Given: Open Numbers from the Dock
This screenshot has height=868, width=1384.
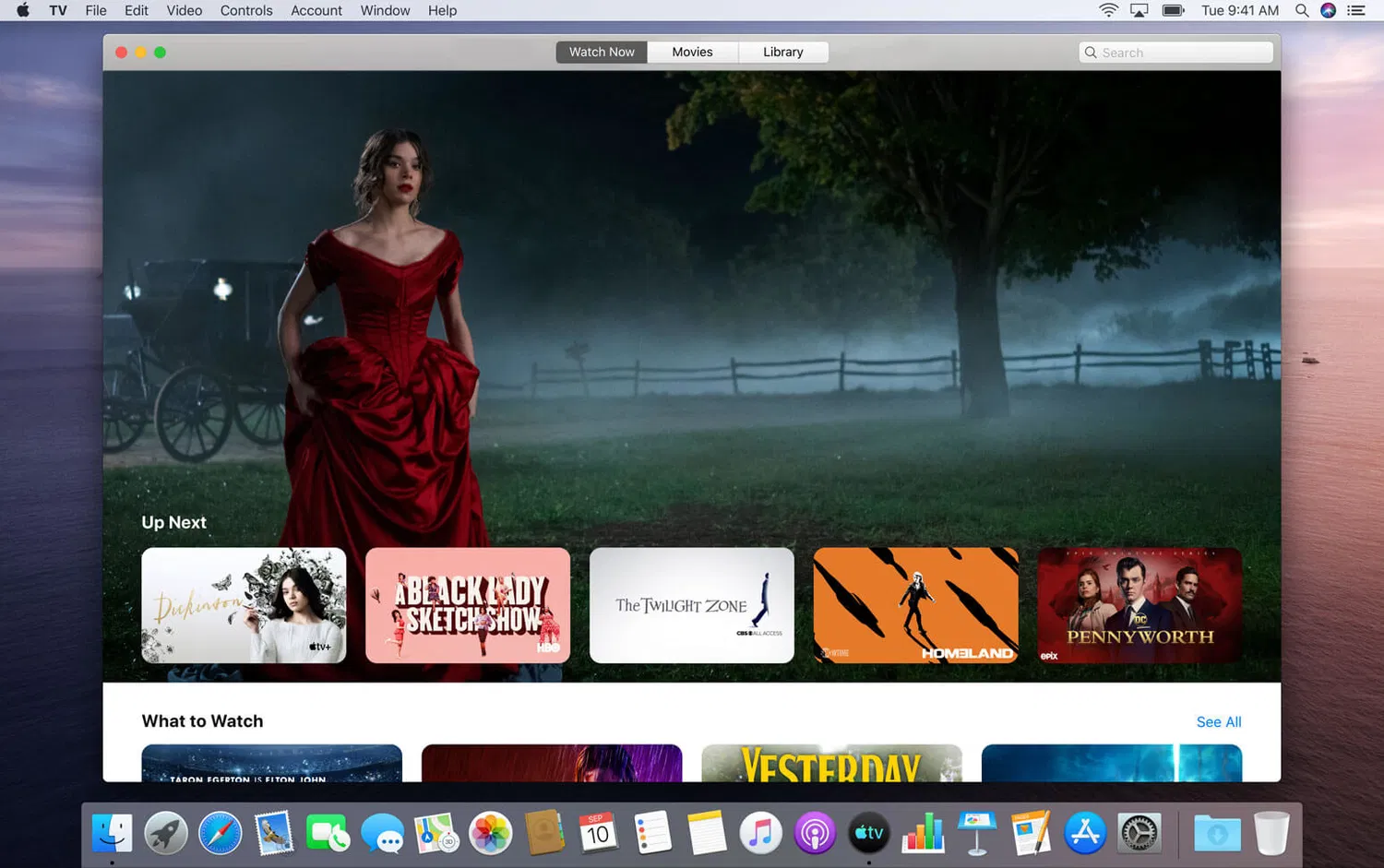Looking at the screenshot, I should tap(923, 834).
